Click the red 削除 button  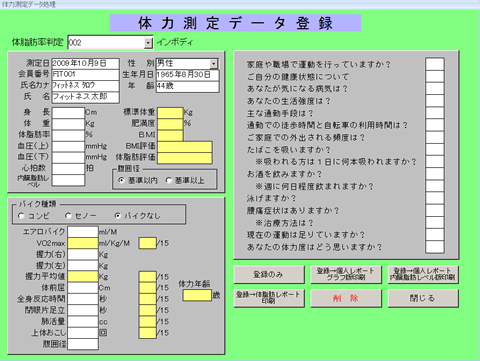346,298
